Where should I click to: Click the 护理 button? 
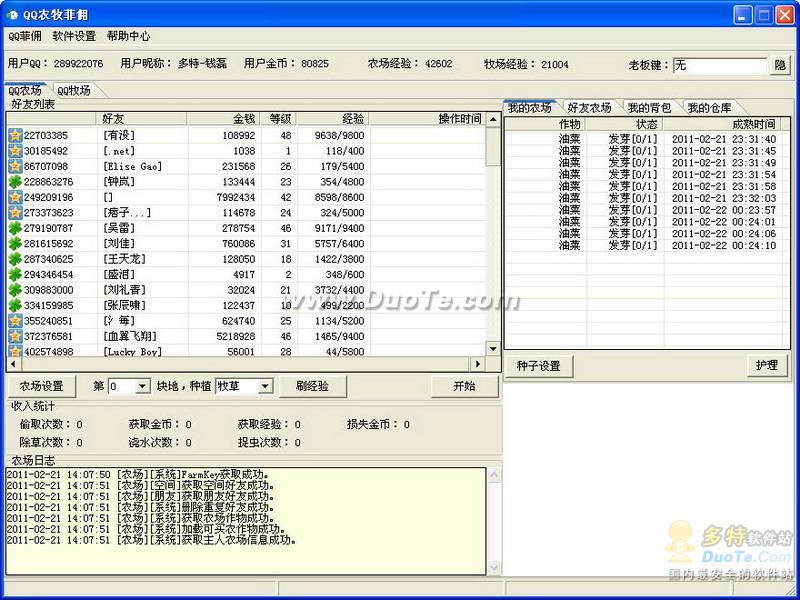click(x=767, y=365)
